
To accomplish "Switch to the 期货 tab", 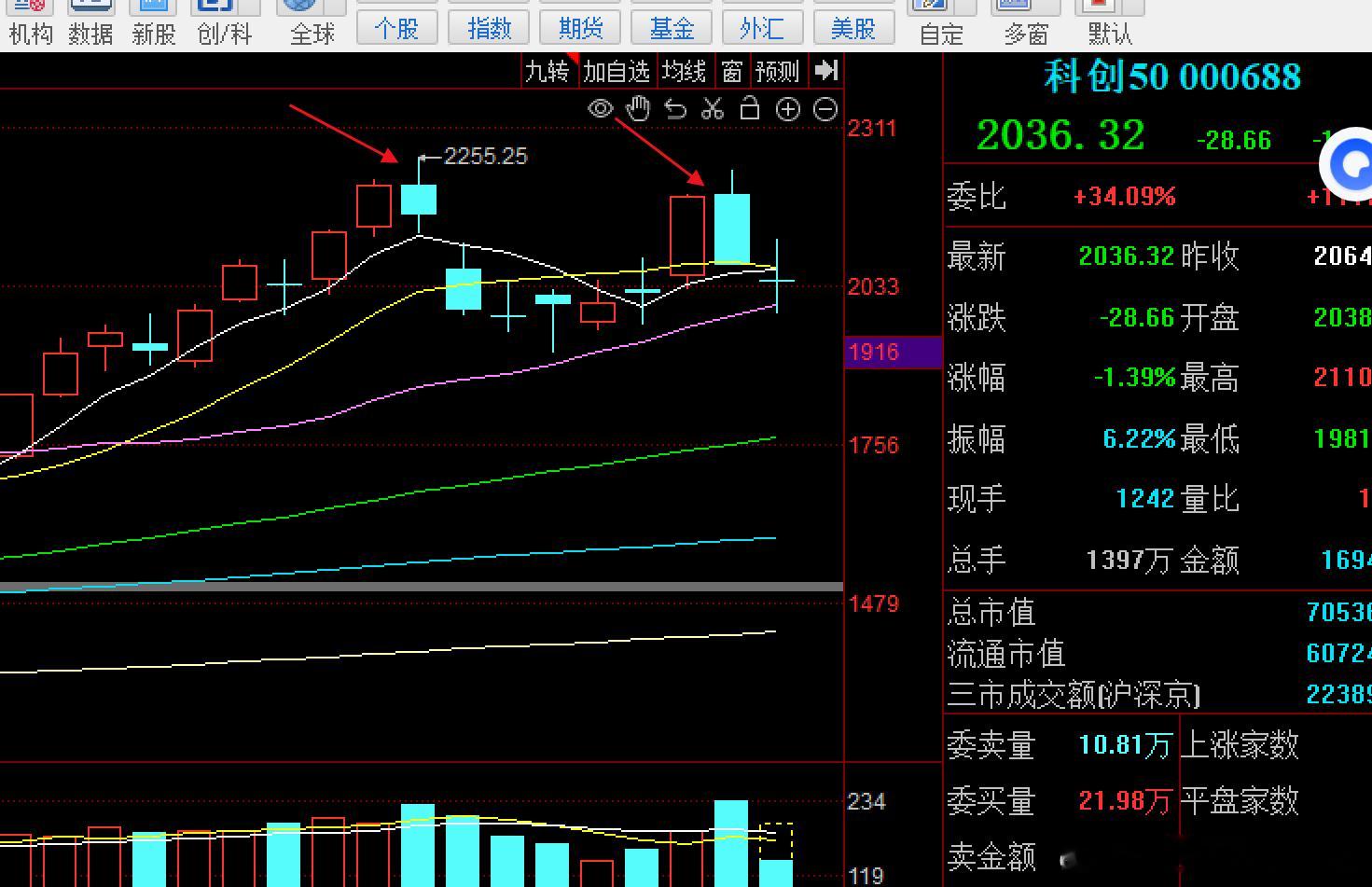I will (x=580, y=28).
